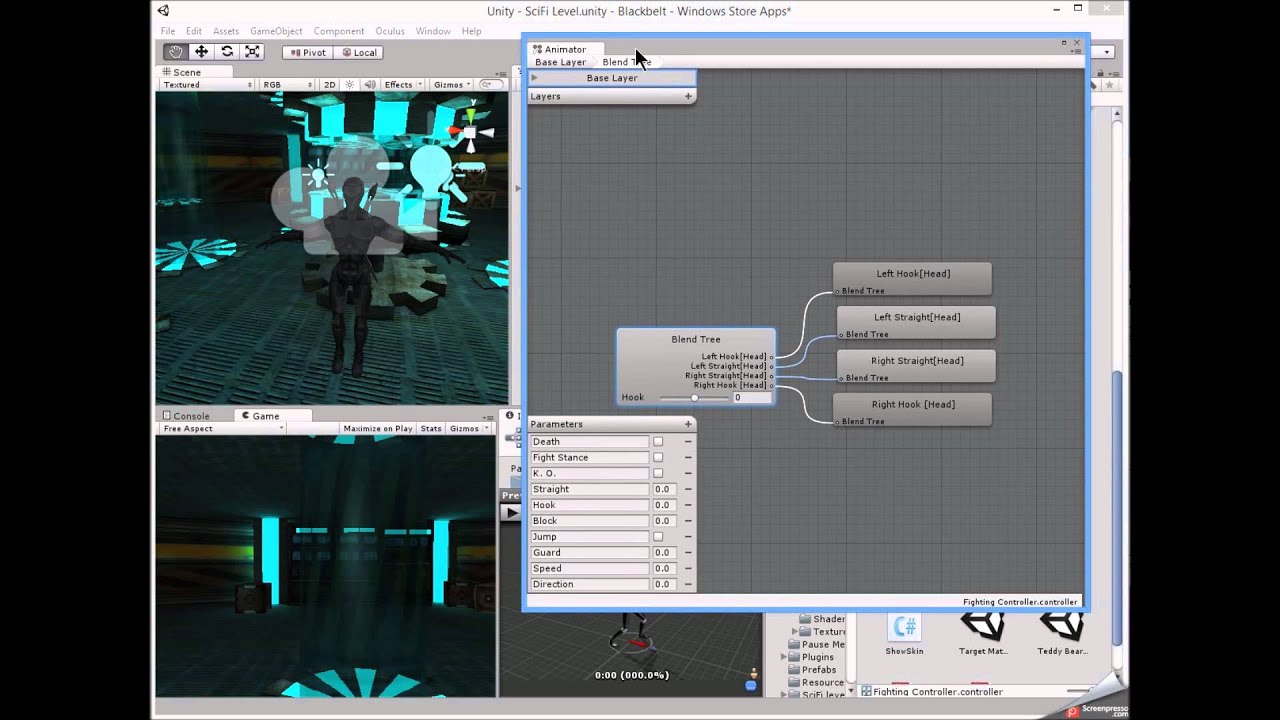
Task: Toggle the Death parameter checkbox
Action: [x=658, y=441]
